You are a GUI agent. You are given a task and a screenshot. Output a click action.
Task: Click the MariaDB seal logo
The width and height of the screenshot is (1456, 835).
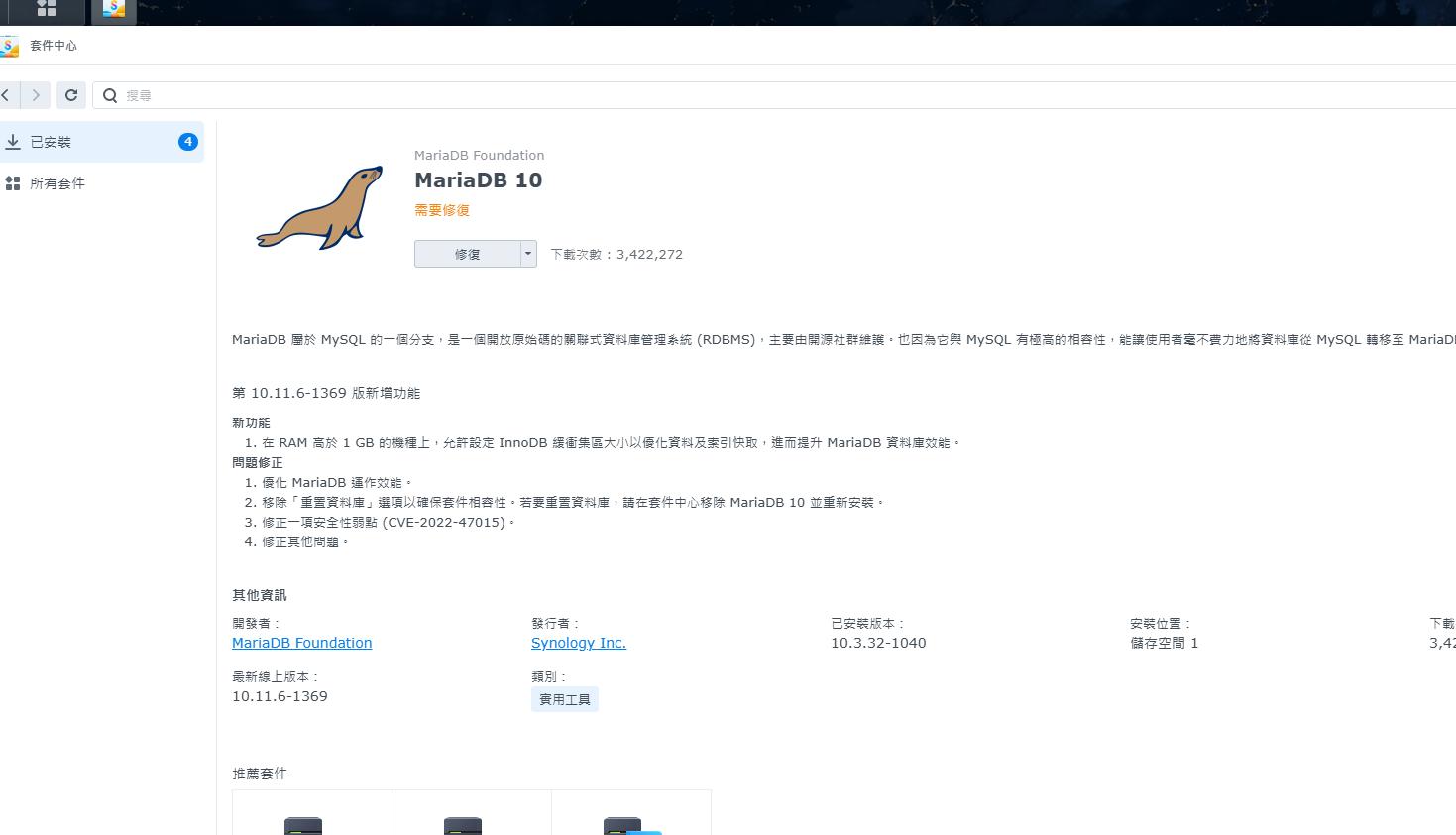pos(319,207)
